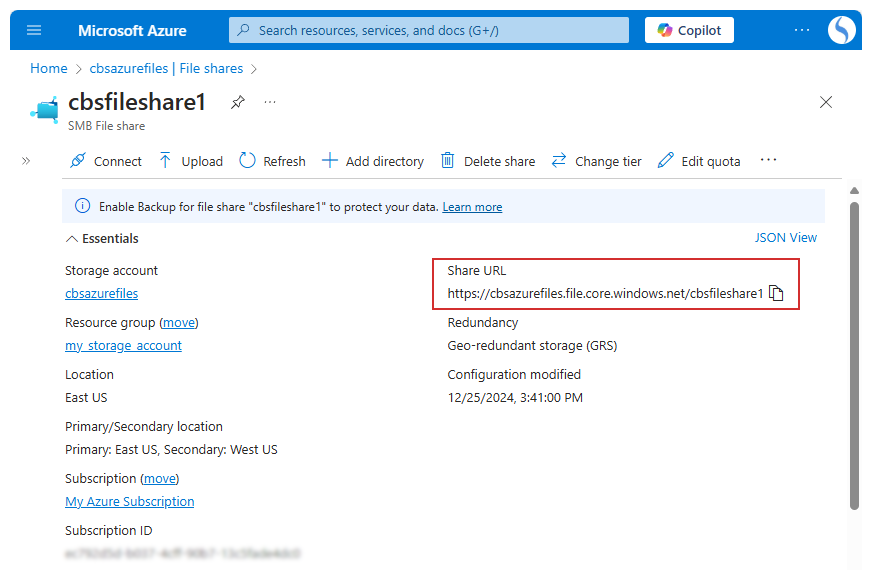872x580 pixels.
Task: Copy the Share URL to clipboard
Action: (x=776, y=294)
